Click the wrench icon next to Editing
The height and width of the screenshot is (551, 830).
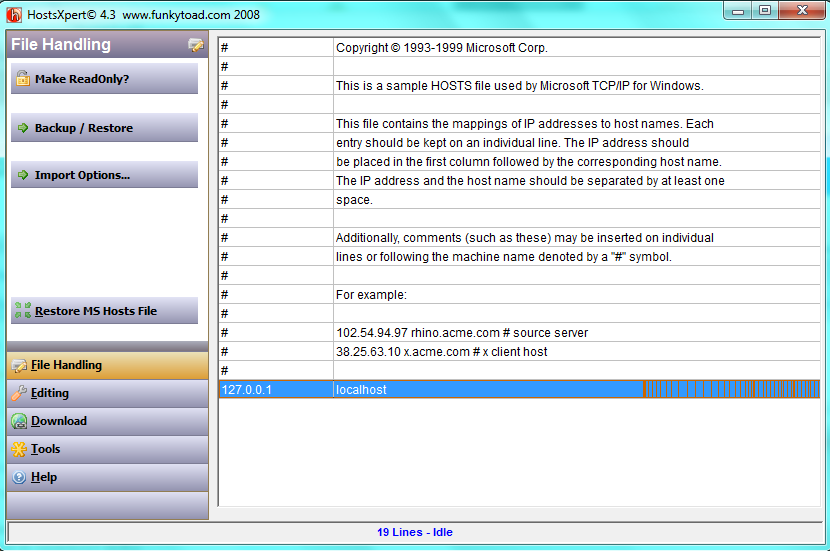tap(19, 393)
